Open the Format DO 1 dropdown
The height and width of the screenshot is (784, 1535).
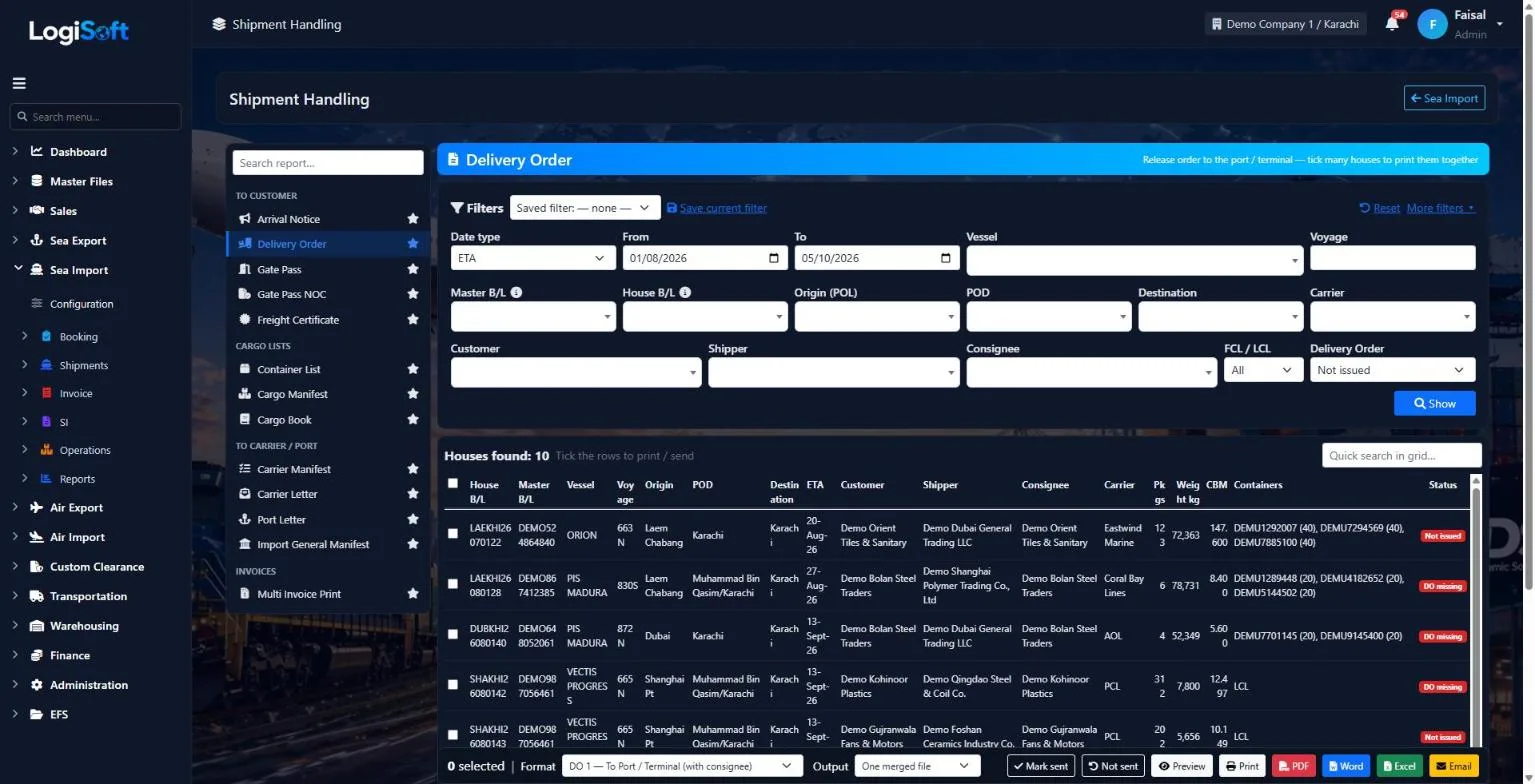682,767
